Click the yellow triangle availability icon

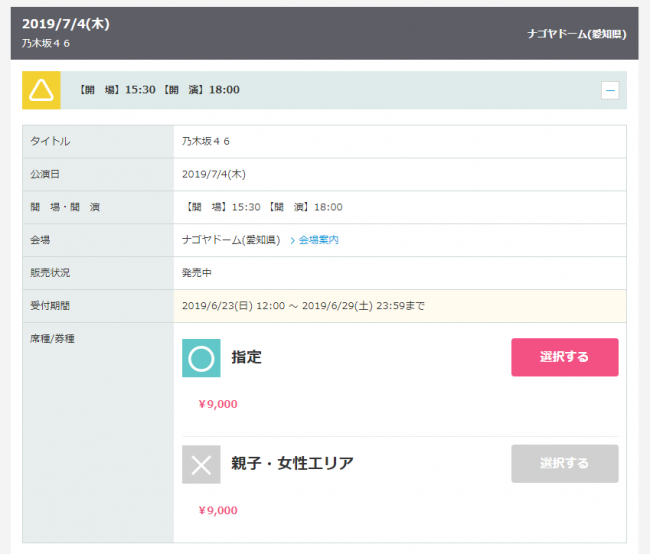click(x=41, y=90)
